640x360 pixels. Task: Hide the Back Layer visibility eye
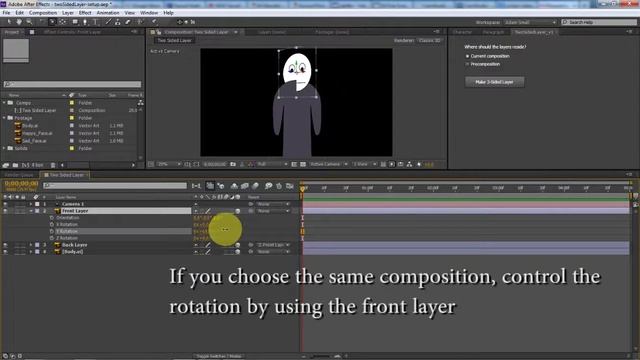[x=5, y=245]
